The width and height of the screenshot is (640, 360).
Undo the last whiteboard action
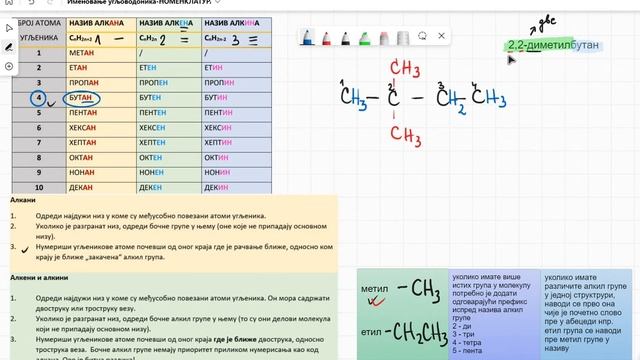31,2
